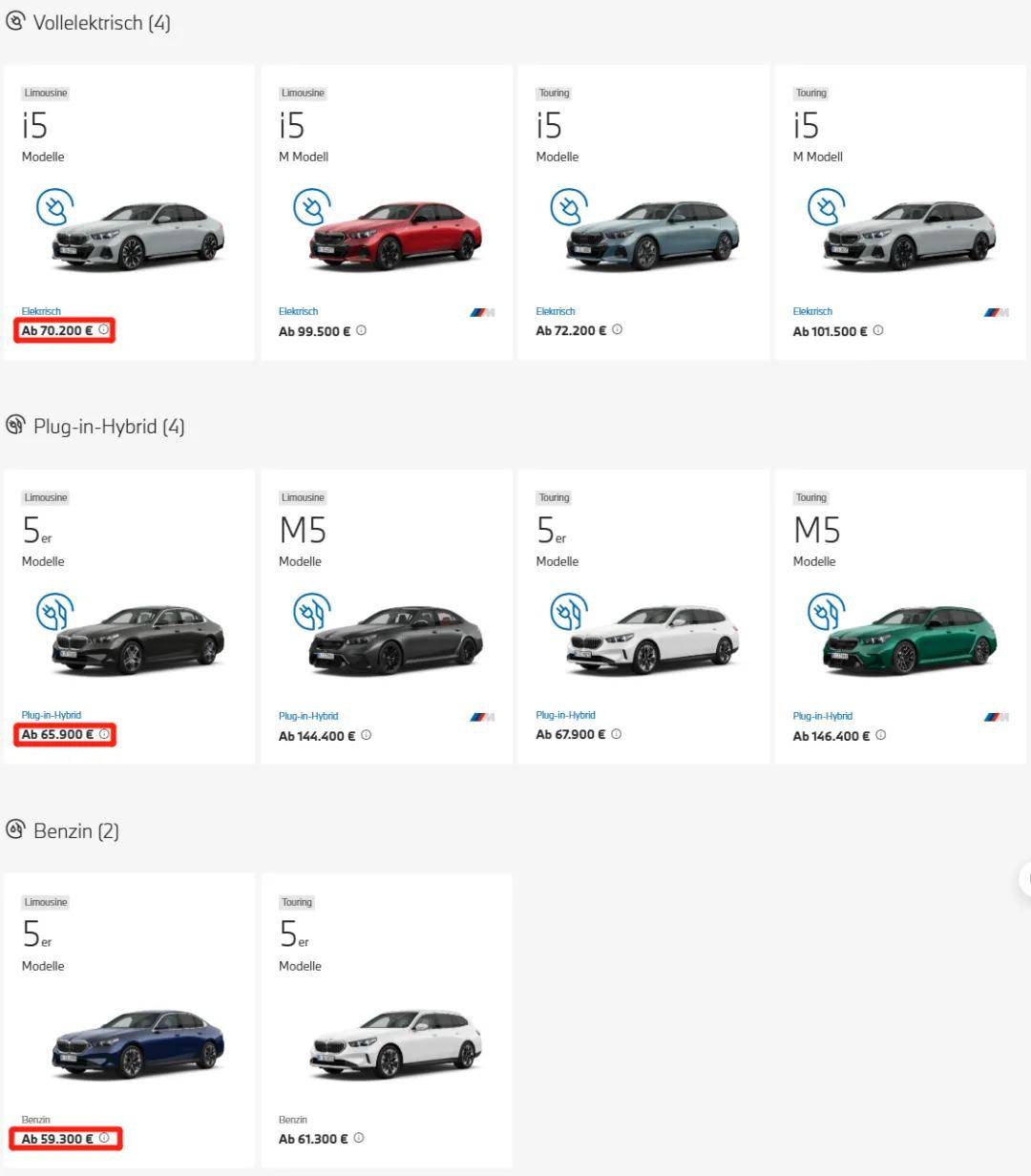The width and height of the screenshot is (1031, 1176).
Task: Open info icon next to Ab 67.900 €
Action: coord(617,734)
